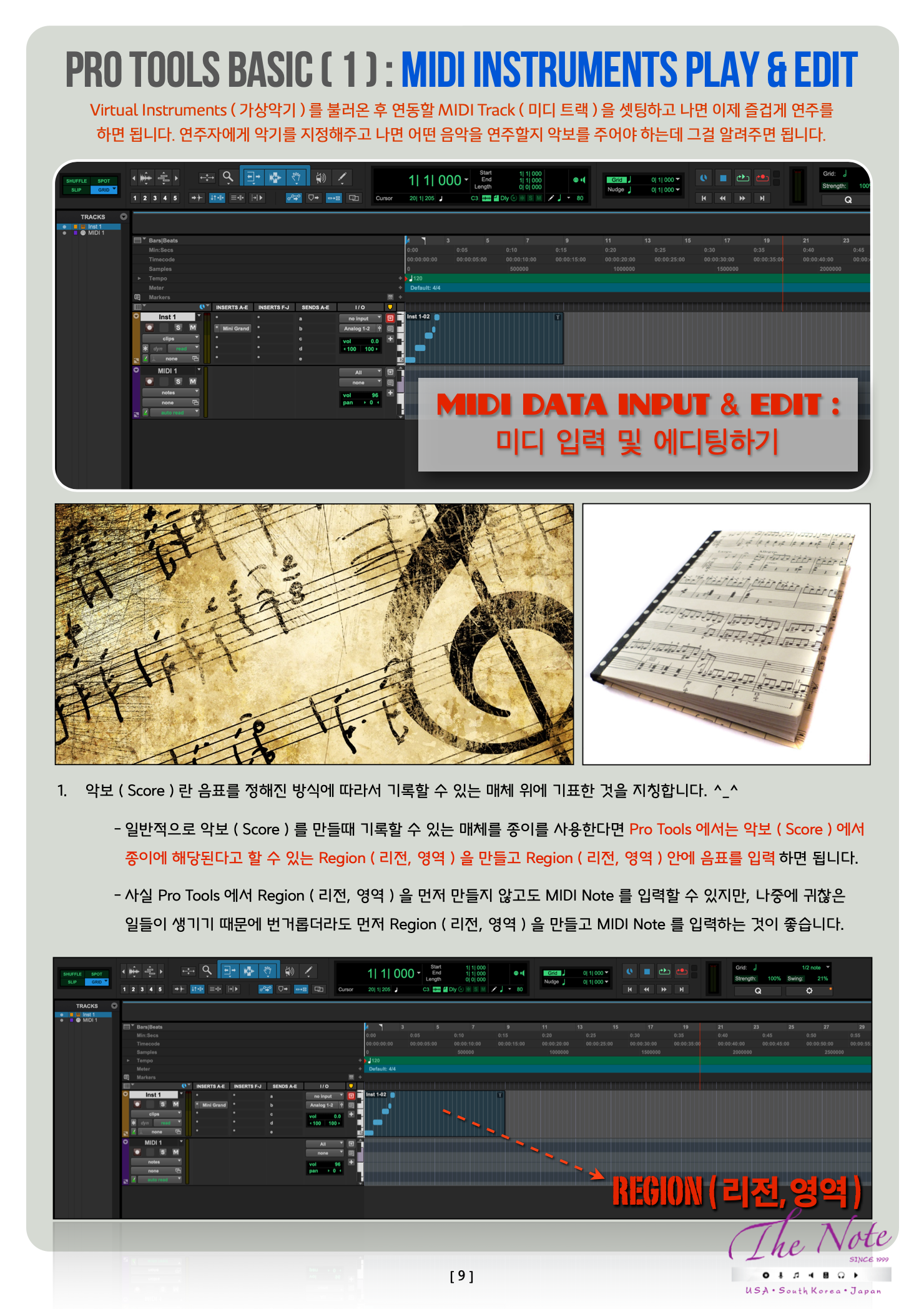Click Go to End transport button, upper screenshot
This screenshot has height=1309, width=924.
coord(762,198)
